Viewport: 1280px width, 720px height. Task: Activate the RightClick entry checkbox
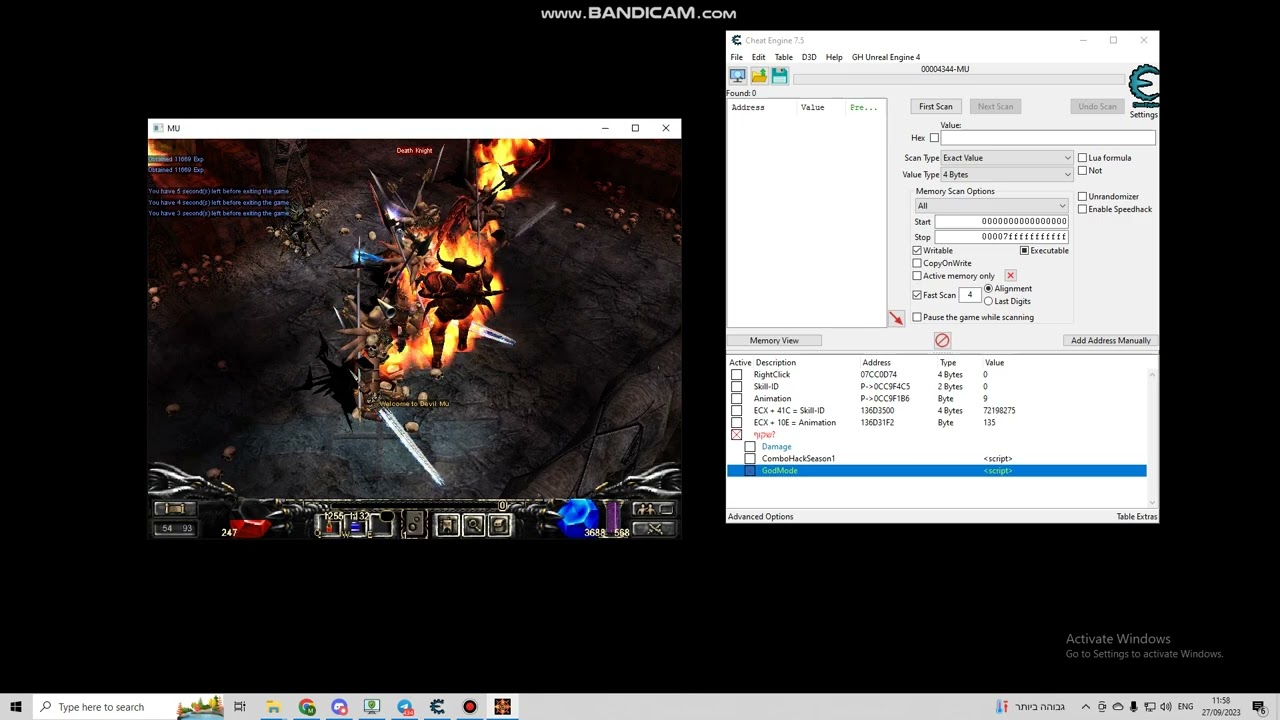click(x=737, y=375)
